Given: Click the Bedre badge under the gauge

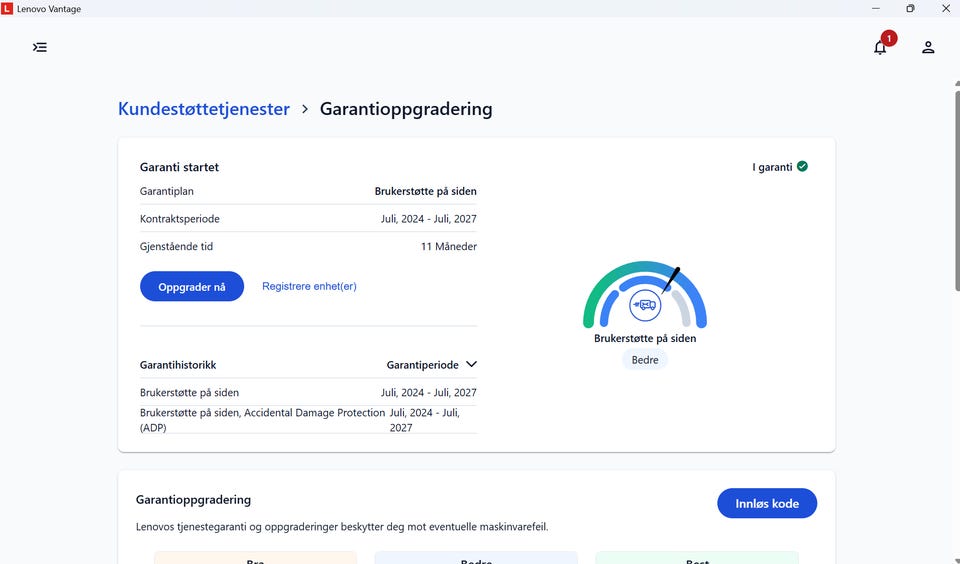Looking at the screenshot, I should click(x=645, y=359).
